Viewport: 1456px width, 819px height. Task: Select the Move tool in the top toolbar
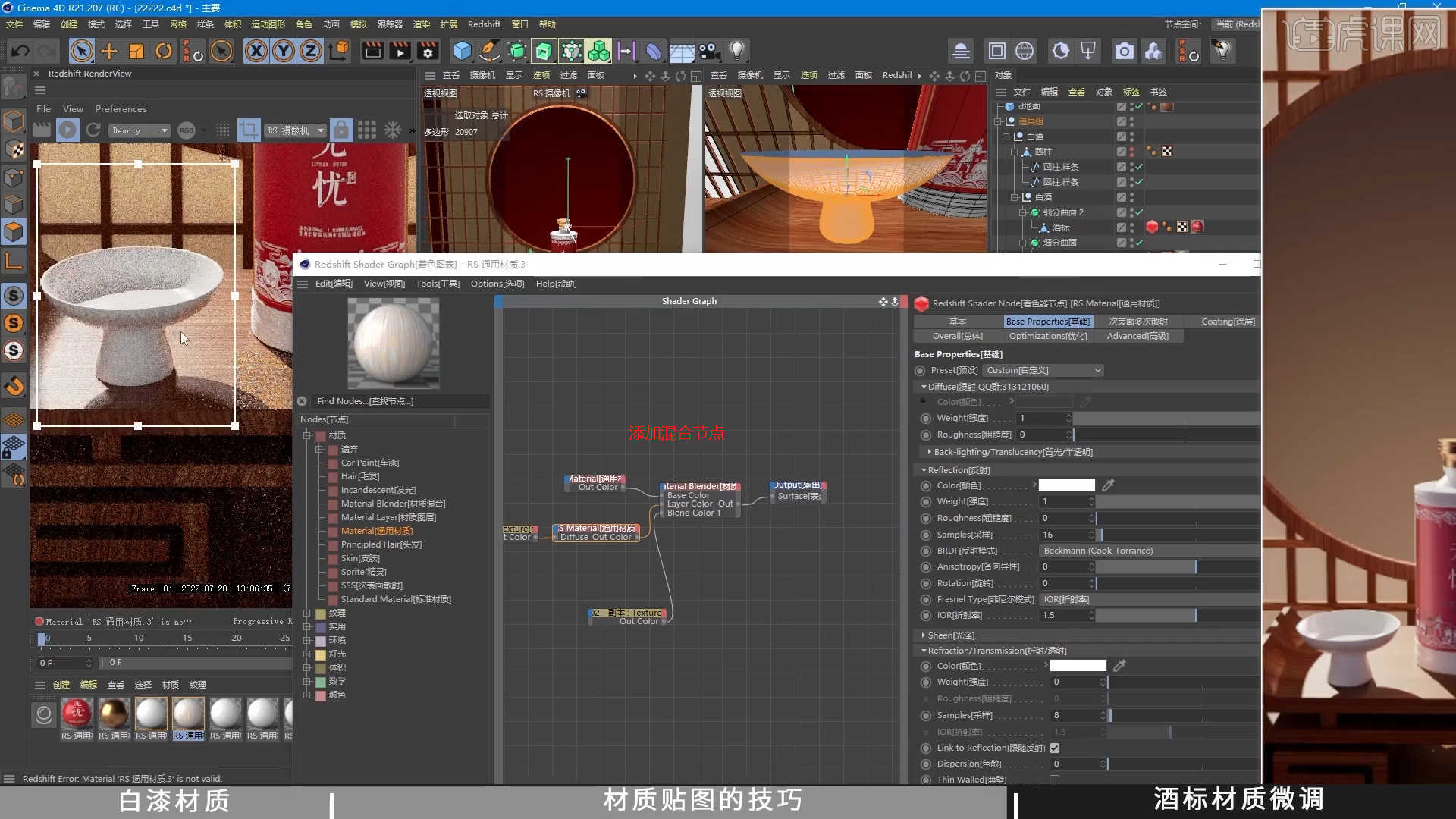(x=109, y=51)
